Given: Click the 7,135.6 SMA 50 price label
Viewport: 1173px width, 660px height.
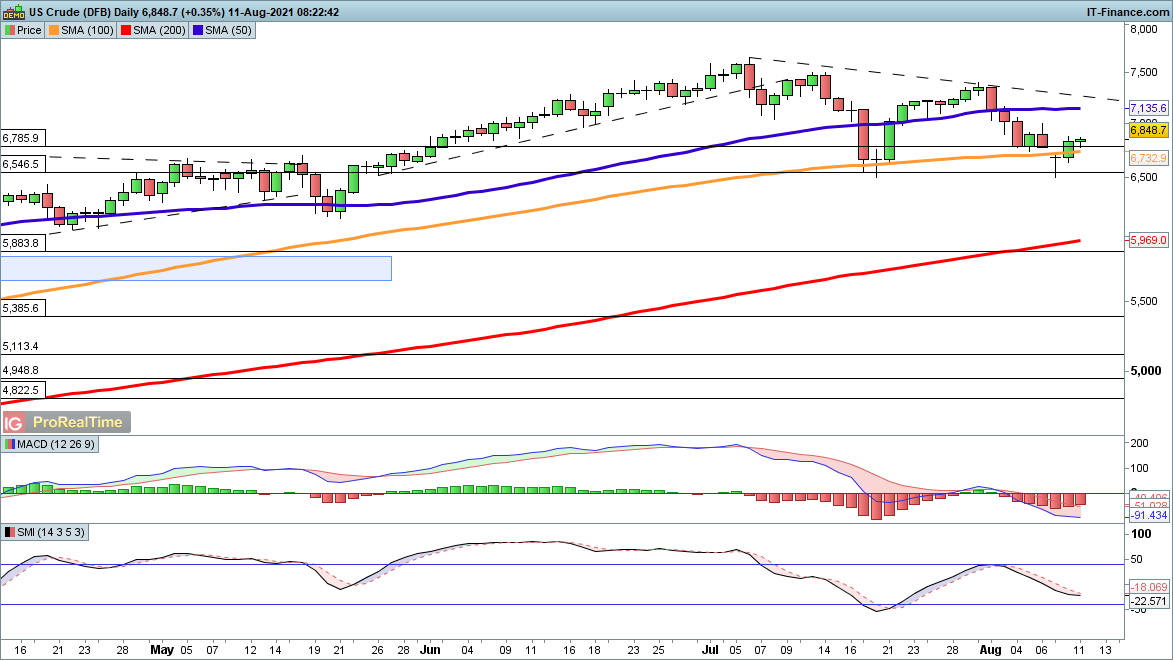Looking at the screenshot, I should tap(1148, 108).
